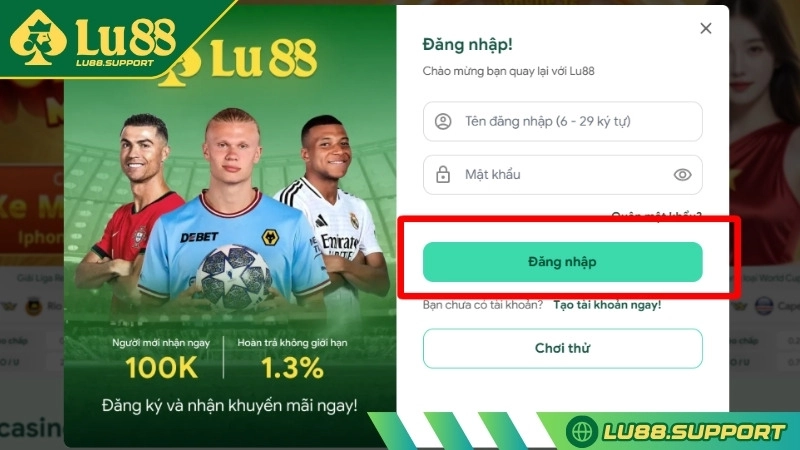
Task: Click the user avatar icon in username field
Action: (443, 121)
